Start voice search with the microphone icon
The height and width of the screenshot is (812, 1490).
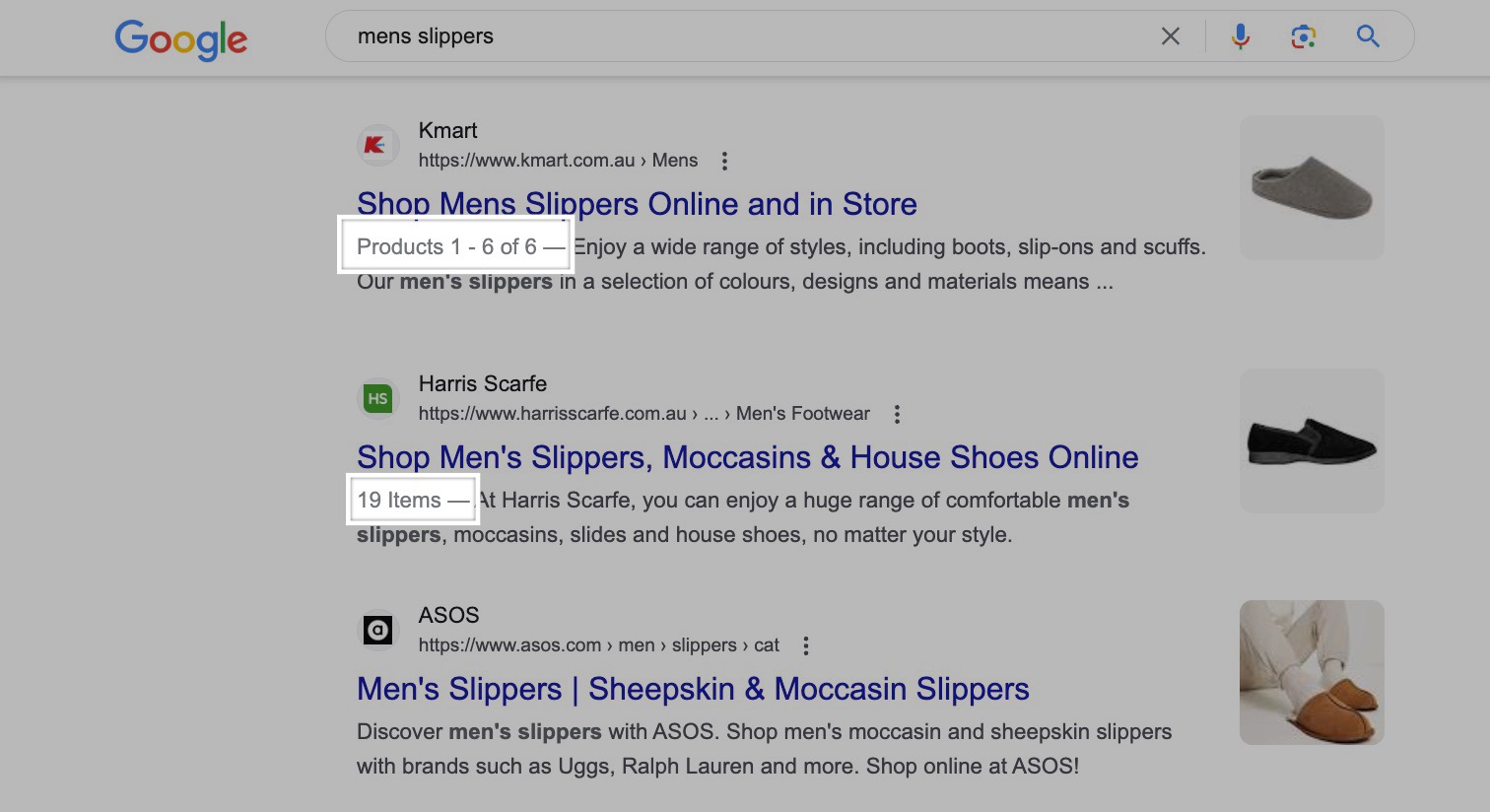pyautogui.click(x=1241, y=36)
